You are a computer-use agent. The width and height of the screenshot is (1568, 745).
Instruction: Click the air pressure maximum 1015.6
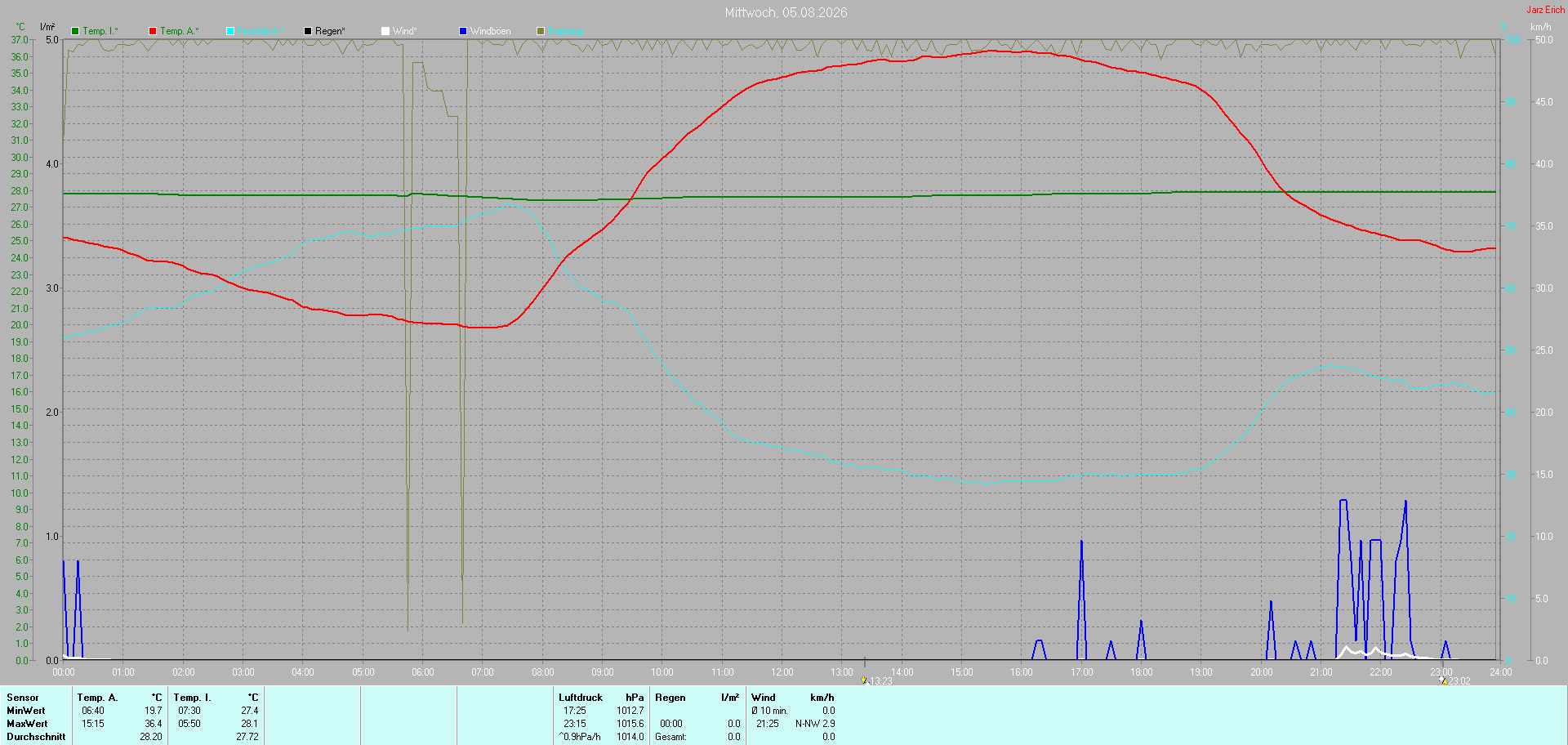(630, 724)
